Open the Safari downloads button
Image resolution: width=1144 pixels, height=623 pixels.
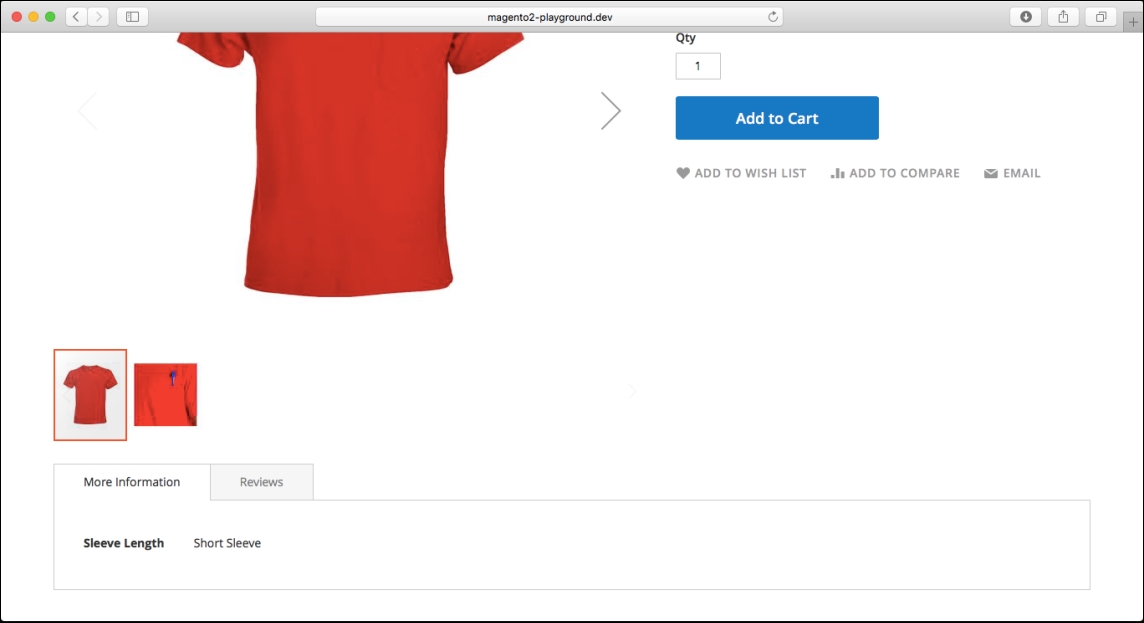tap(1025, 17)
